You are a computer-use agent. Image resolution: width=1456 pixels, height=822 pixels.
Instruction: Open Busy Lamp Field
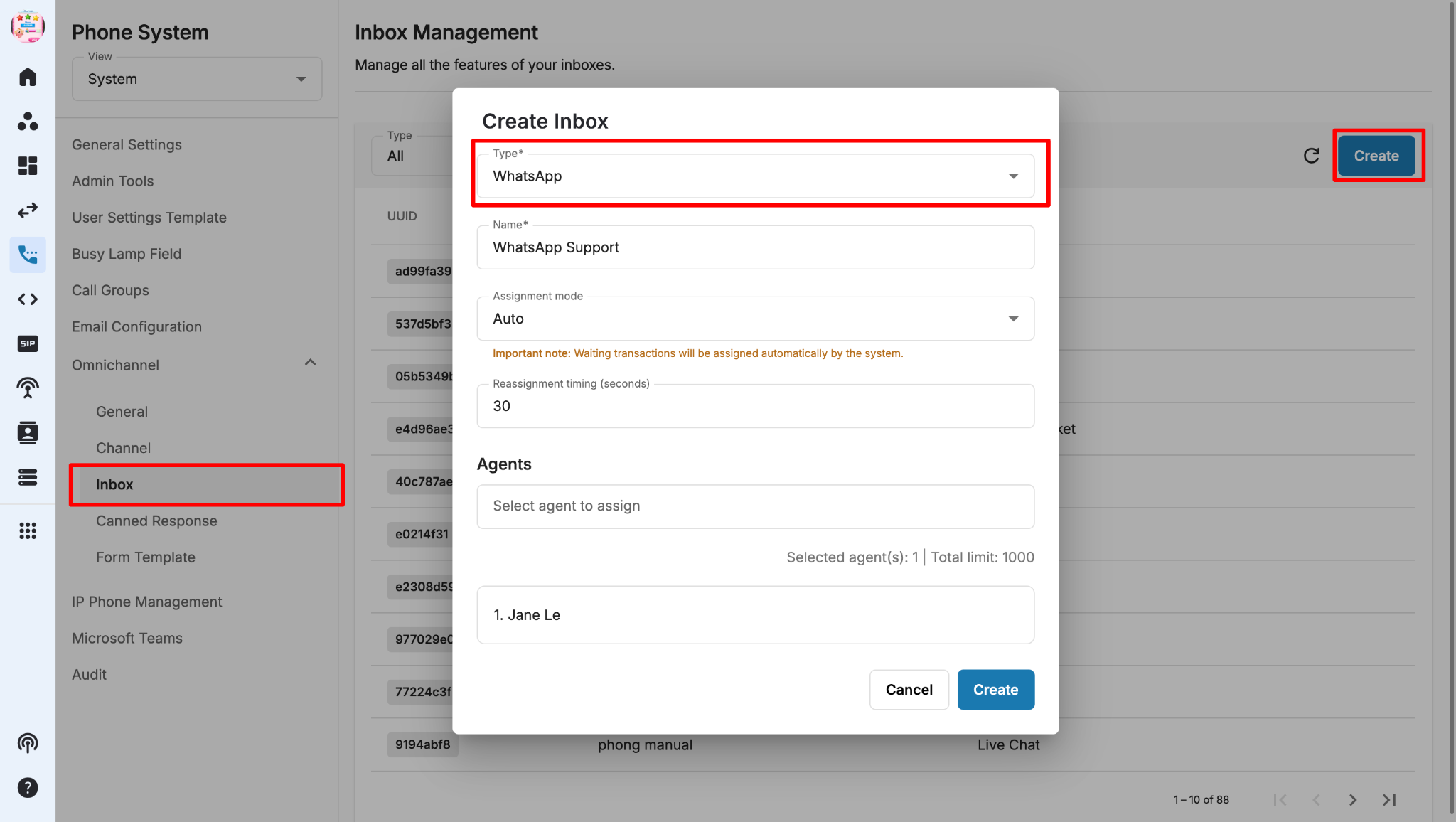[x=127, y=253]
